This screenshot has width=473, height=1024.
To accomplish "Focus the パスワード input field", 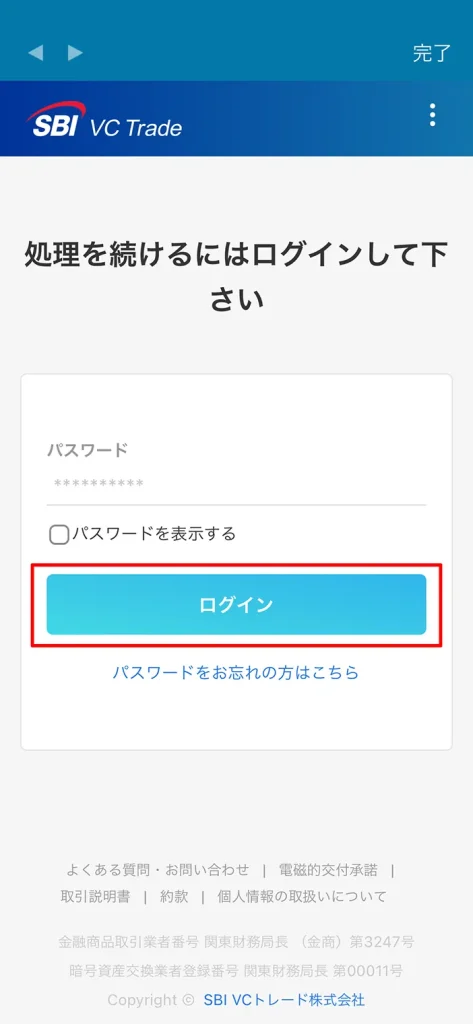I will (236, 484).
